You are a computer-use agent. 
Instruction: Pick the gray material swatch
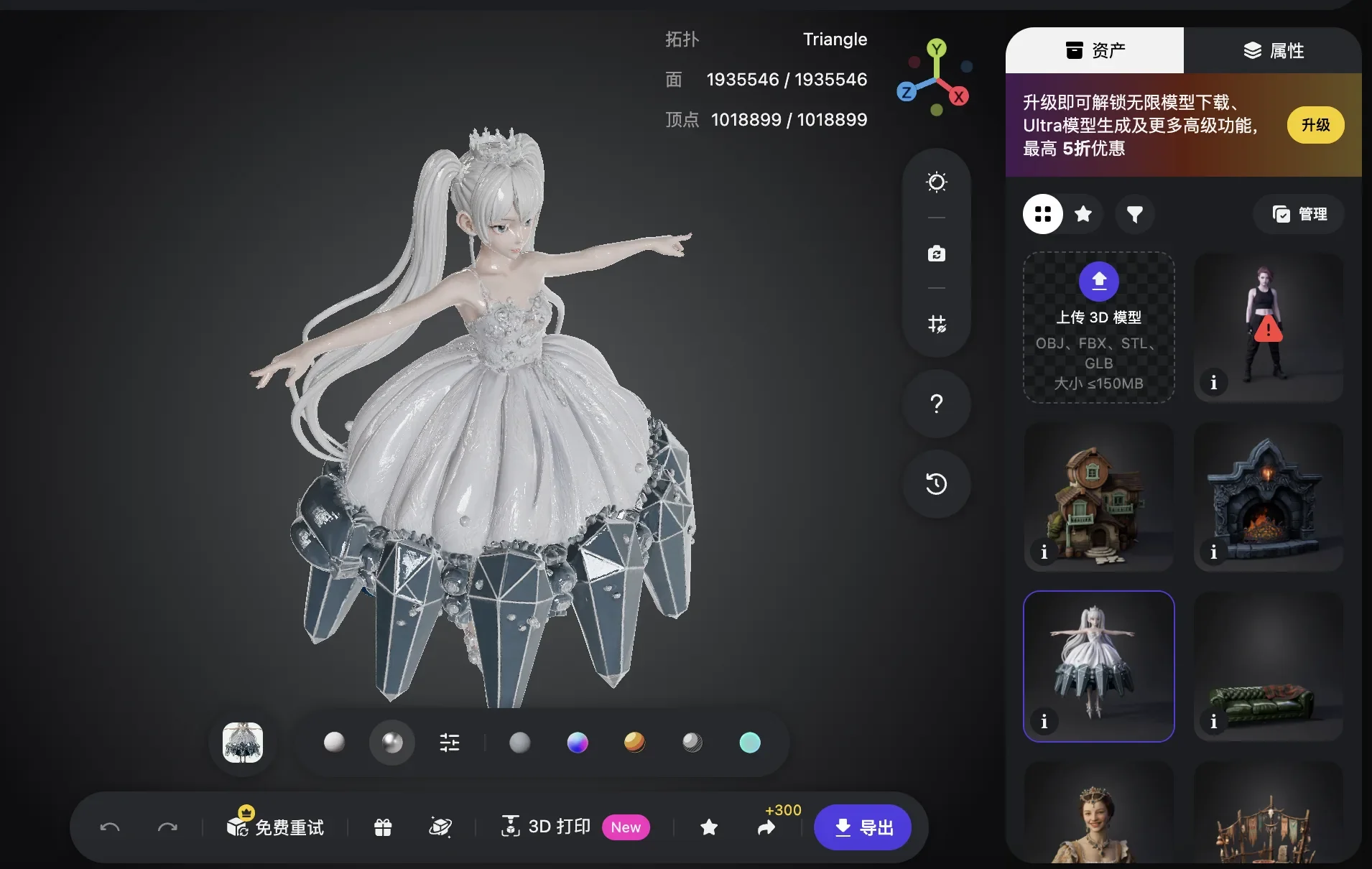point(520,743)
